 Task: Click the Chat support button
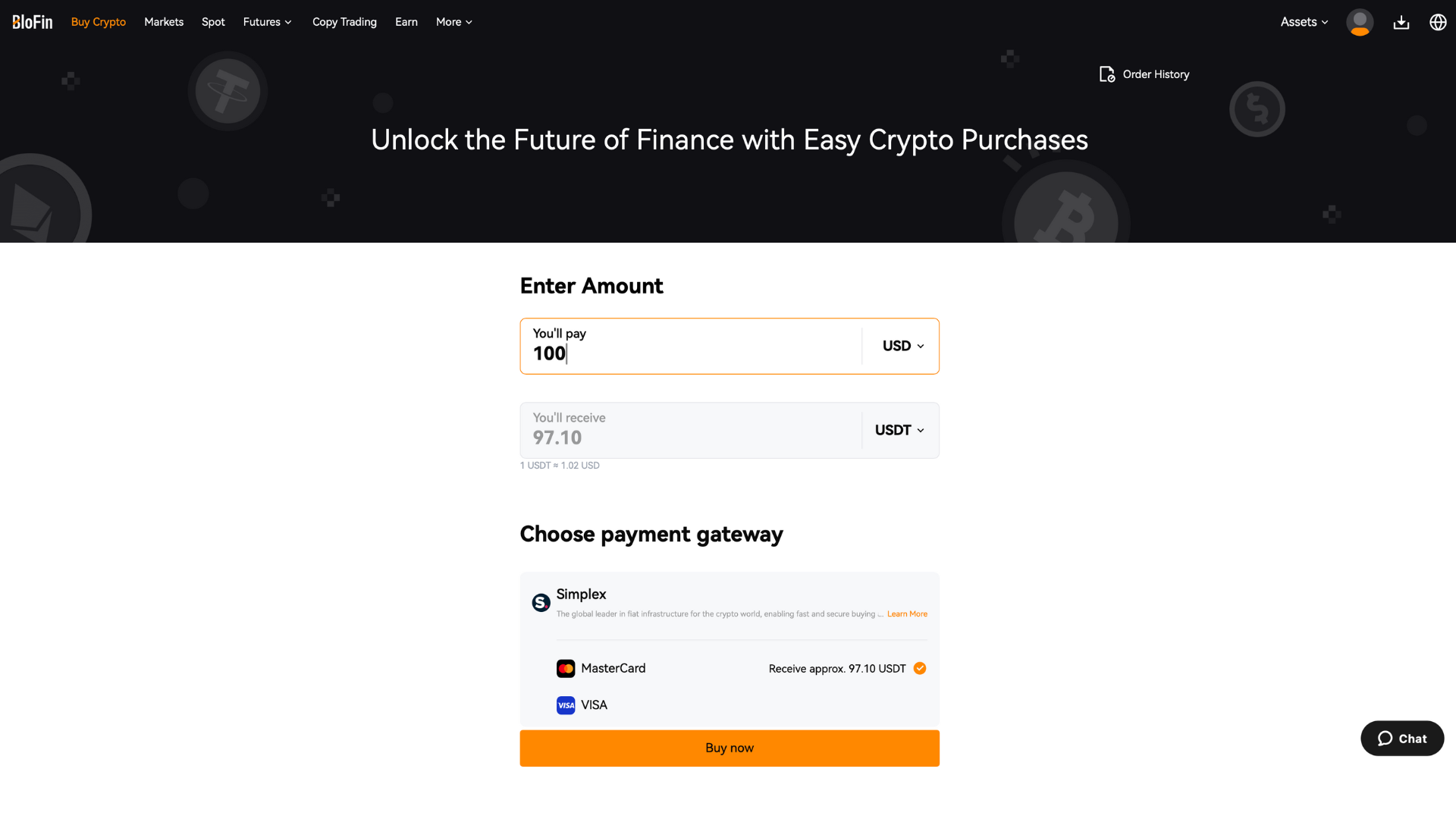[1400, 739]
